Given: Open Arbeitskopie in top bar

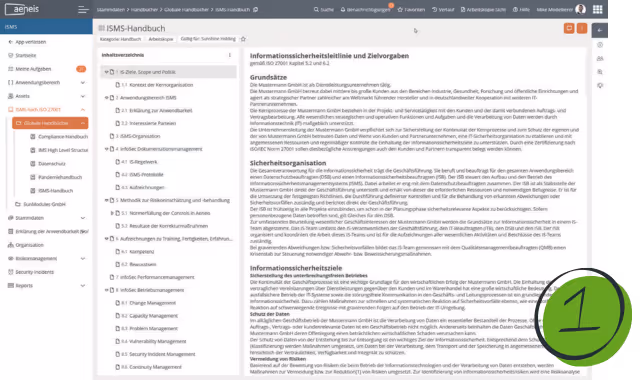Looking at the screenshot, I should (483, 9).
